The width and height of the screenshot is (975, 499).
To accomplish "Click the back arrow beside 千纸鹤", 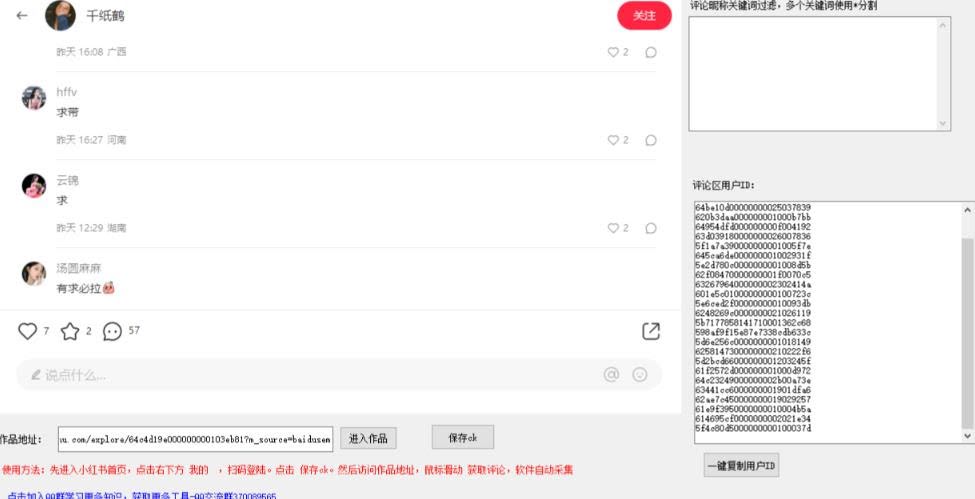I will (22, 16).
